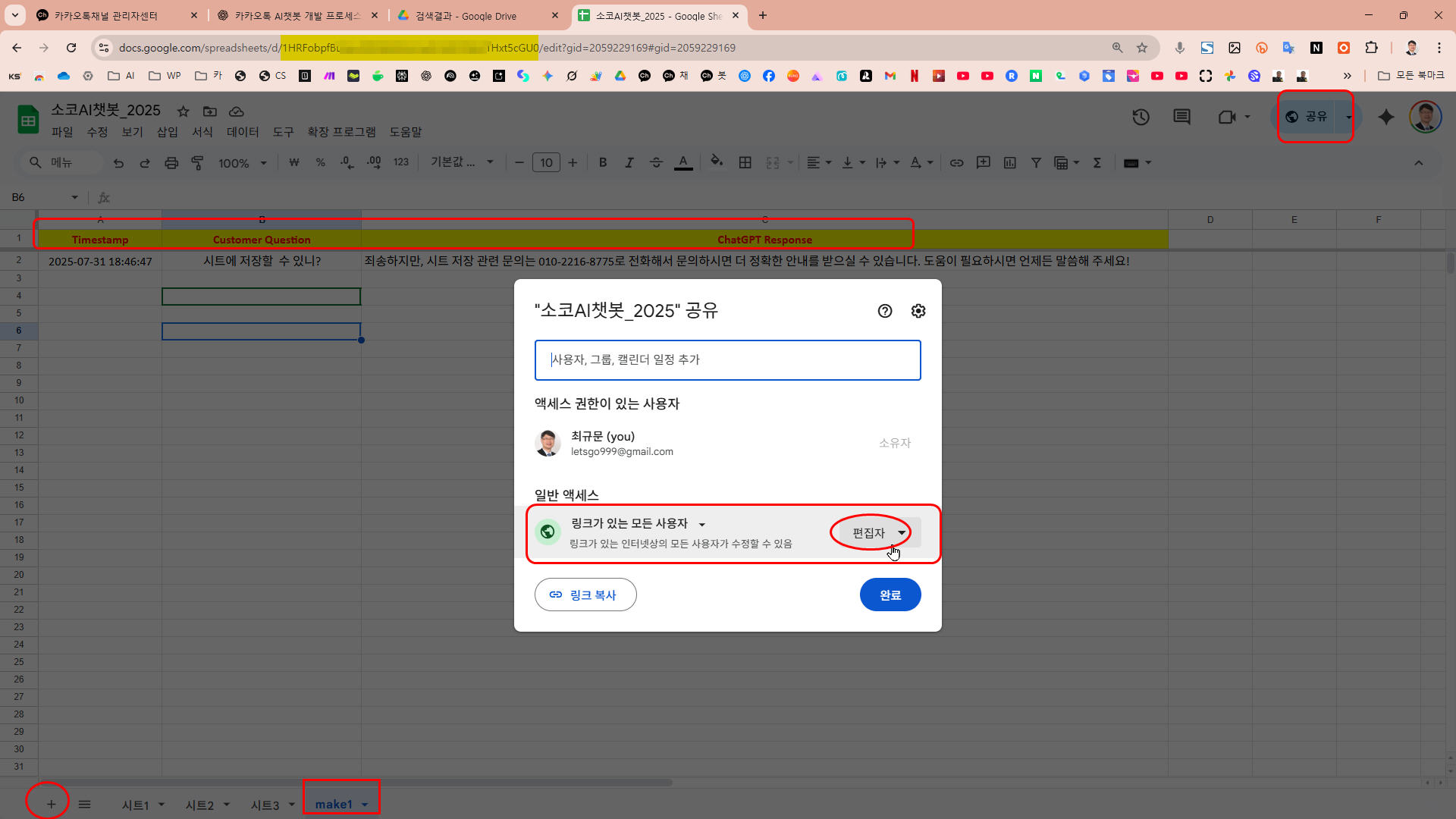Click move to folder icon
The height and width of the screenshot is (819, 1456).
click(210, 111)
